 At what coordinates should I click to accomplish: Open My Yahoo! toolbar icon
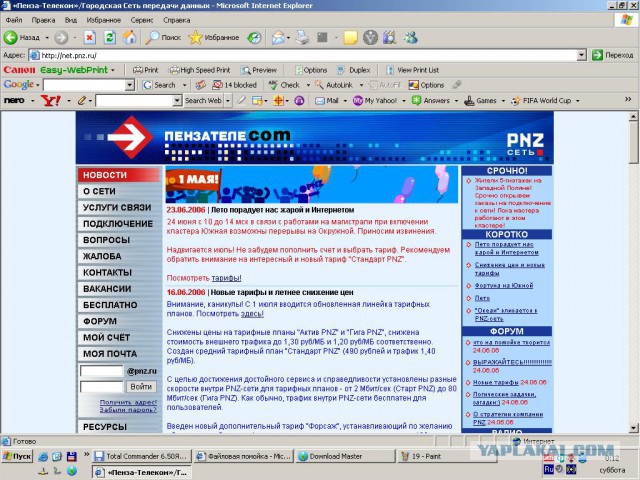pos(358,100)
